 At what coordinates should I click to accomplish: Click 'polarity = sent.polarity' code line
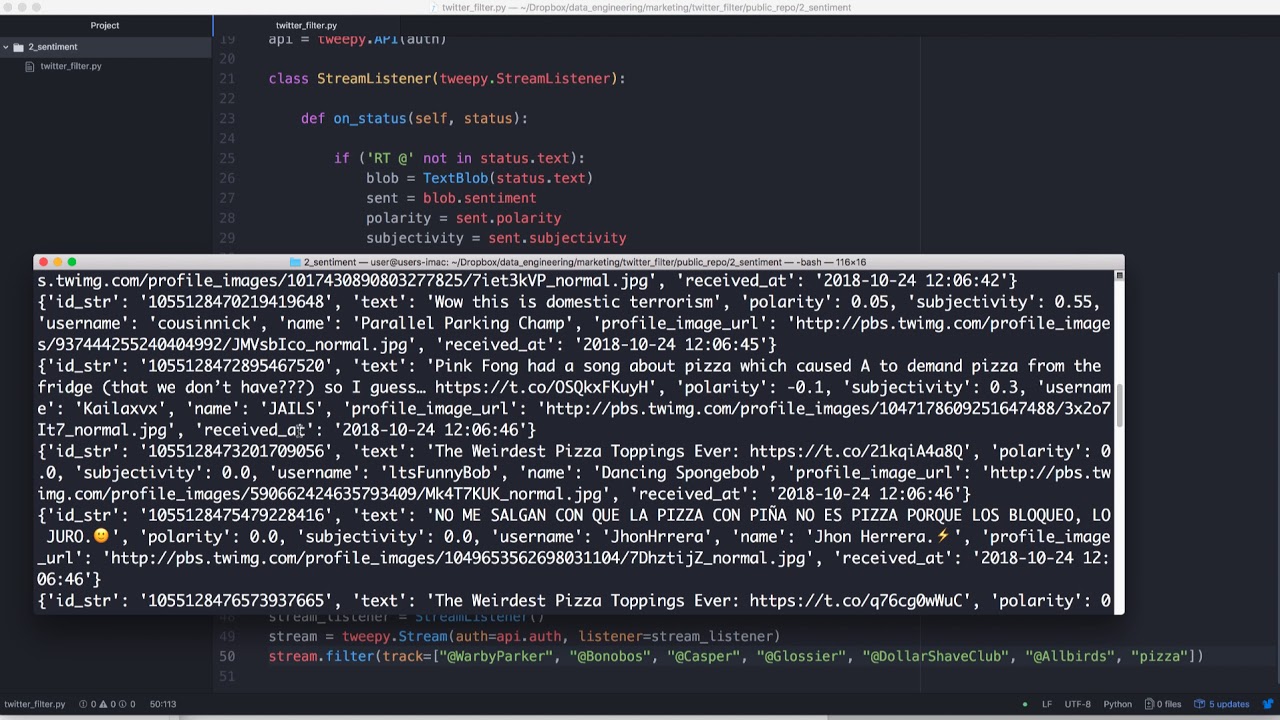point(463,218)
